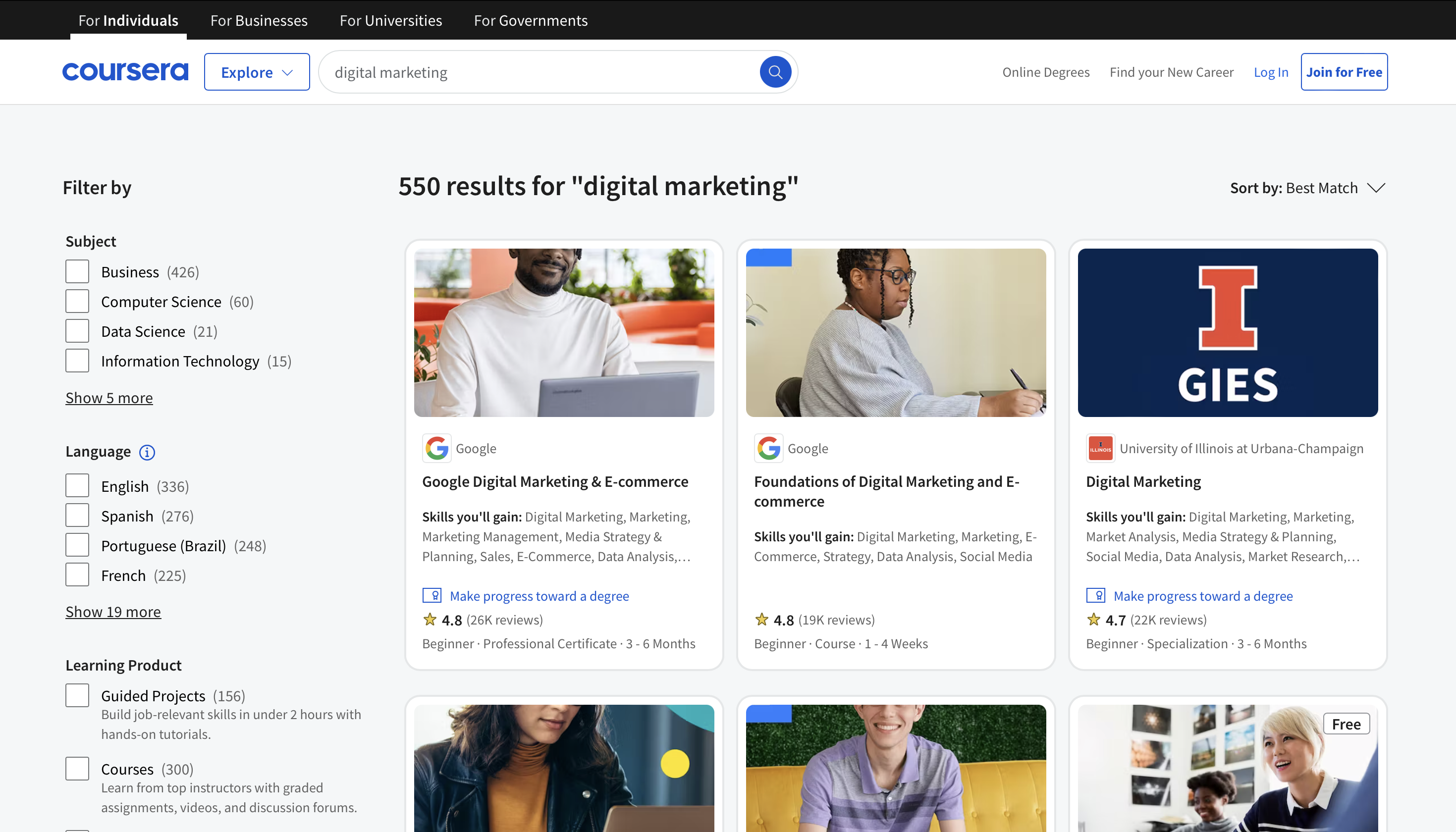The width and height of the screenshot is (1456, 832).
Task: Click degree icon on Illinois Digital Marketing card
Action: click(1095, 595)
